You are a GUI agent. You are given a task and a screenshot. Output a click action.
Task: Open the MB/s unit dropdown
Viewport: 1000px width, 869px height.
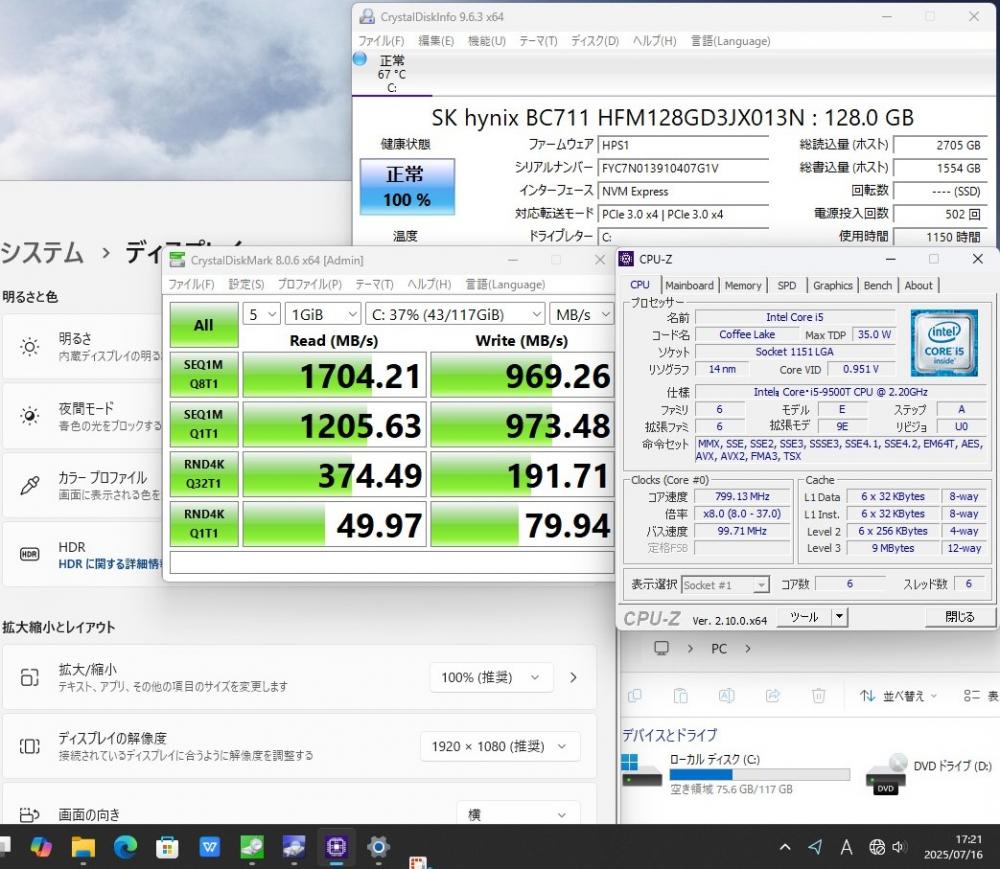[x=582, y=314]
